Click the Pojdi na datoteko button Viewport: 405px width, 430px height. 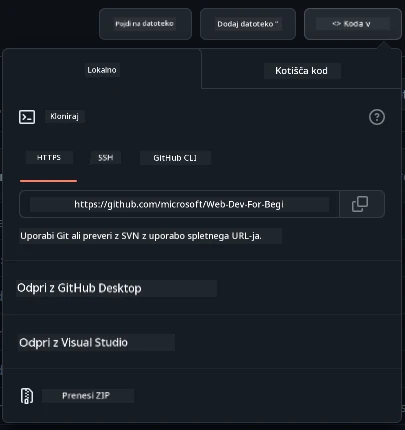point(145,24)
